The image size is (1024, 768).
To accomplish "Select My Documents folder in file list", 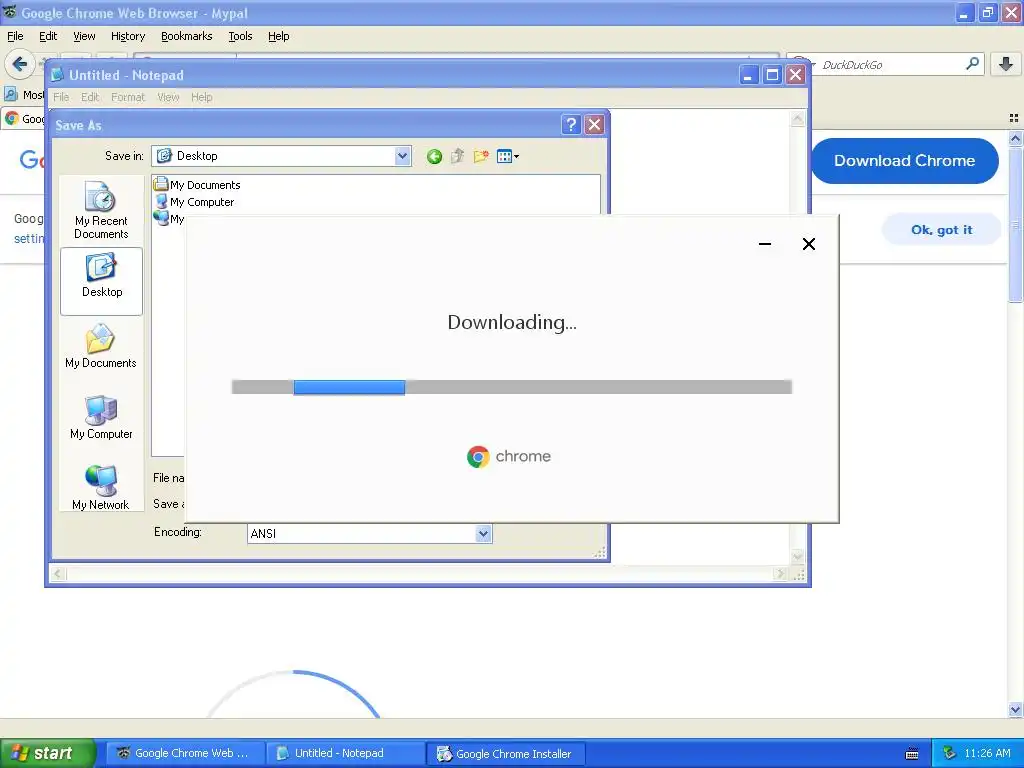I will click(x=197, y=185).
